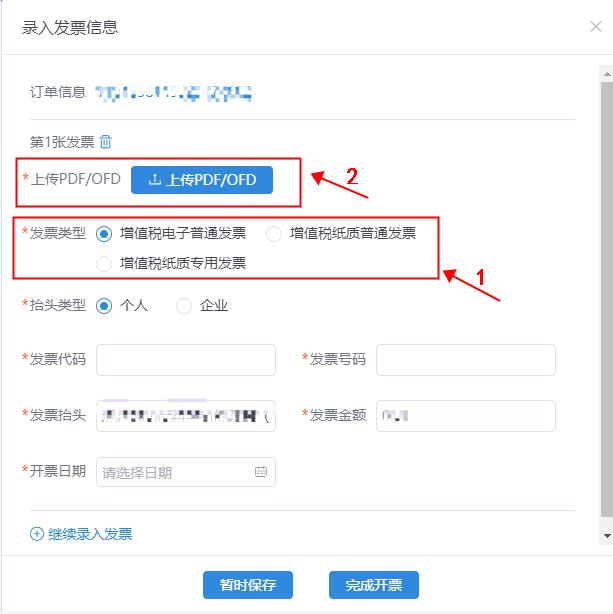The image size is (613, 614).
Task: Click 继续录入发票 link
Action: [x=81, y=534]
